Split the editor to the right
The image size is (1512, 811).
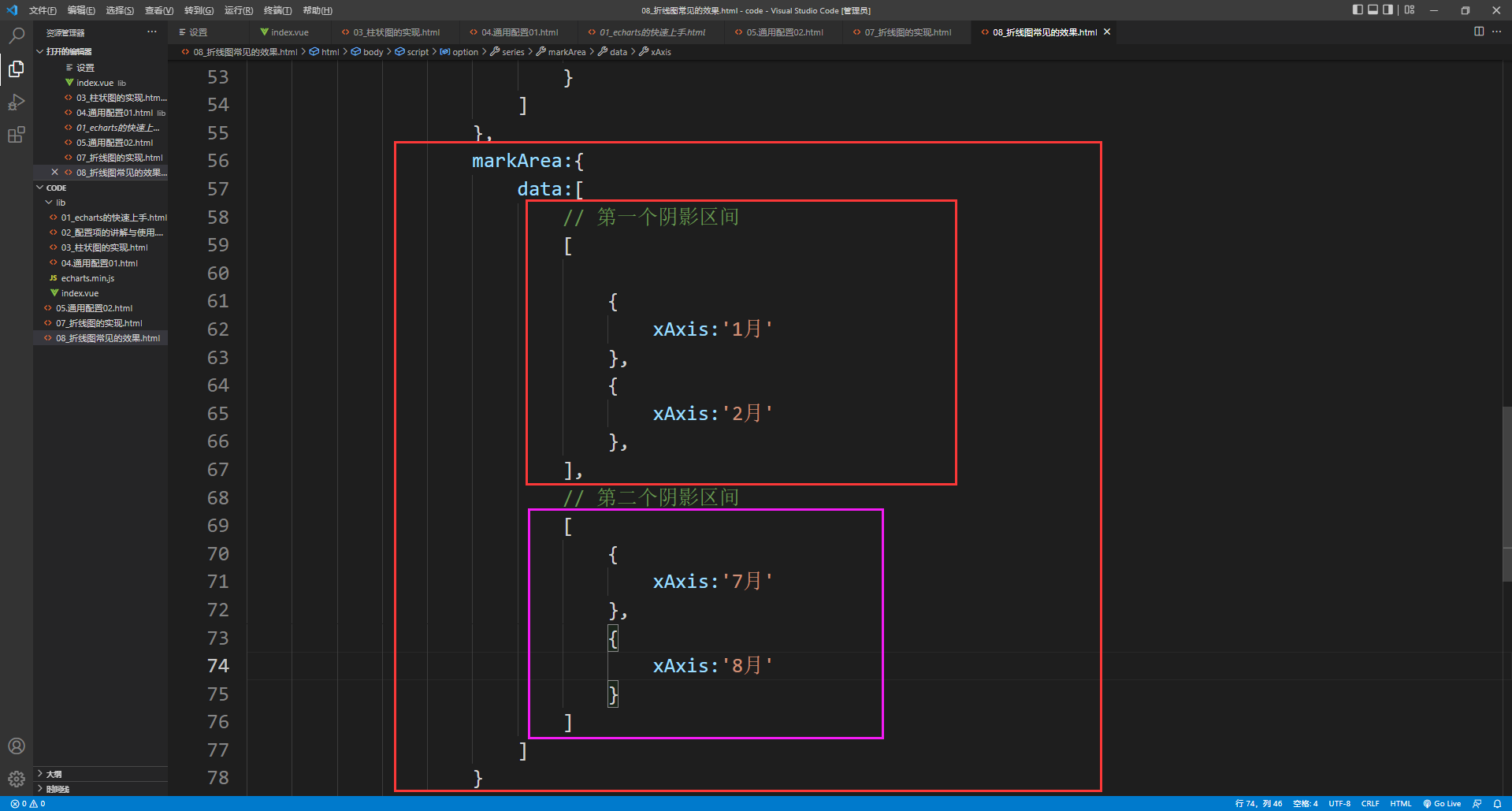(x=1479, y=32)
